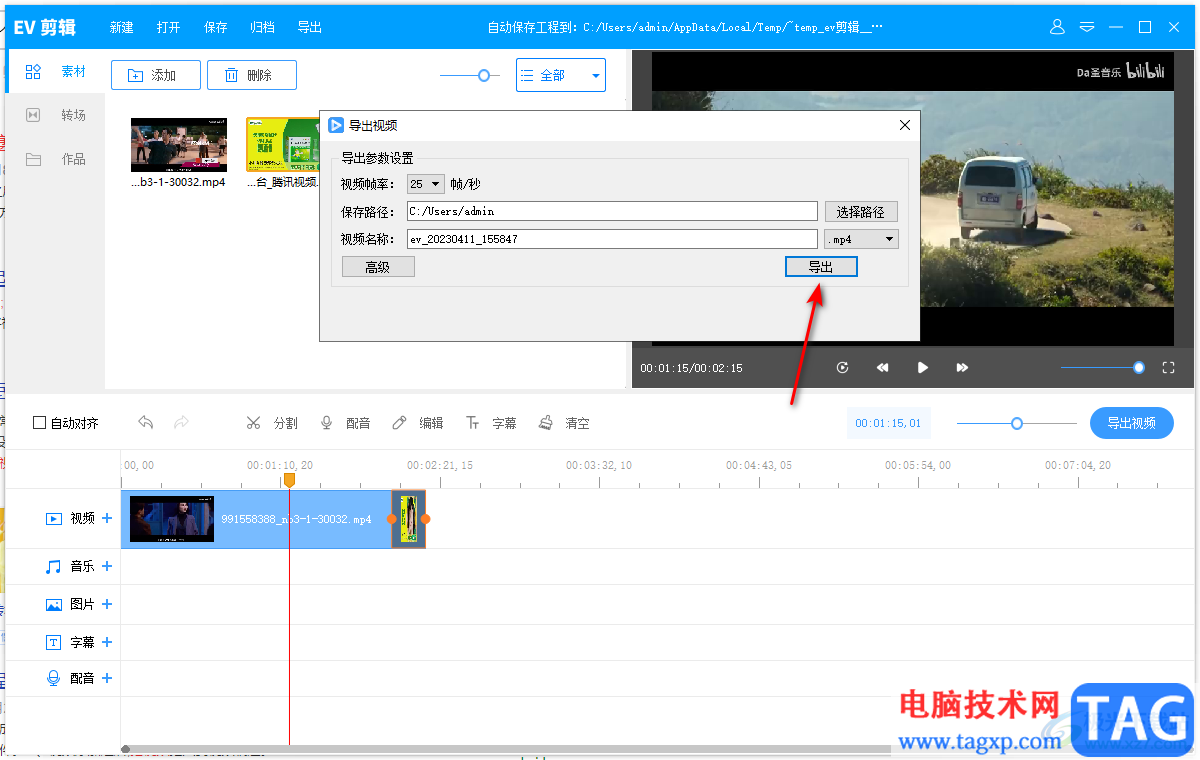Click the 选择路径 button

pos(861,212)
